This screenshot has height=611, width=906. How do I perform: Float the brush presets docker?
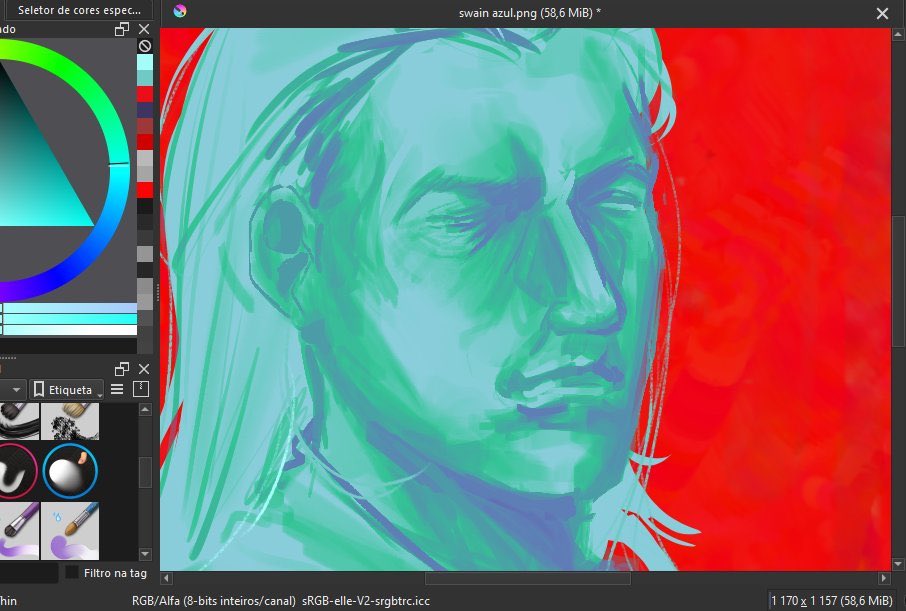pos(122,369)
